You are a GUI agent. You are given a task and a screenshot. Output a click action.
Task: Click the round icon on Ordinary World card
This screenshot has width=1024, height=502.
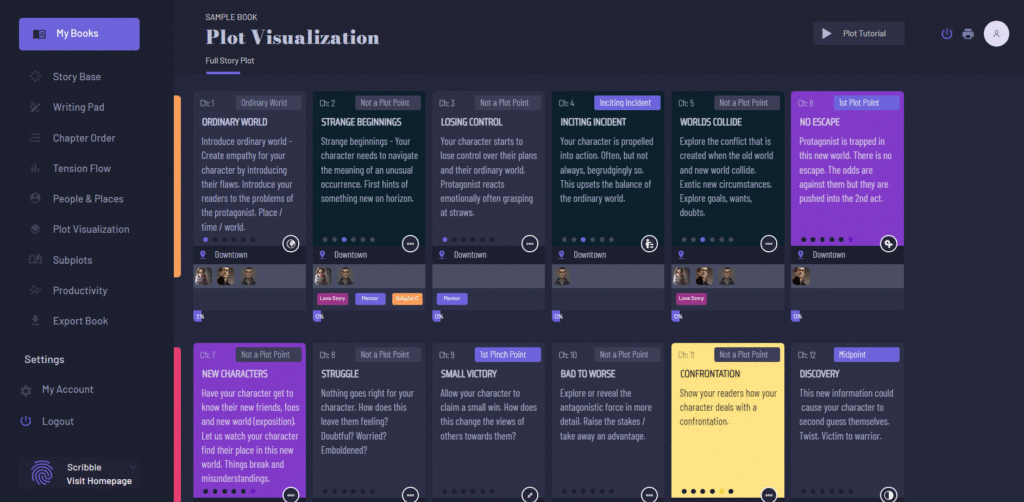[x=291, y=243]
